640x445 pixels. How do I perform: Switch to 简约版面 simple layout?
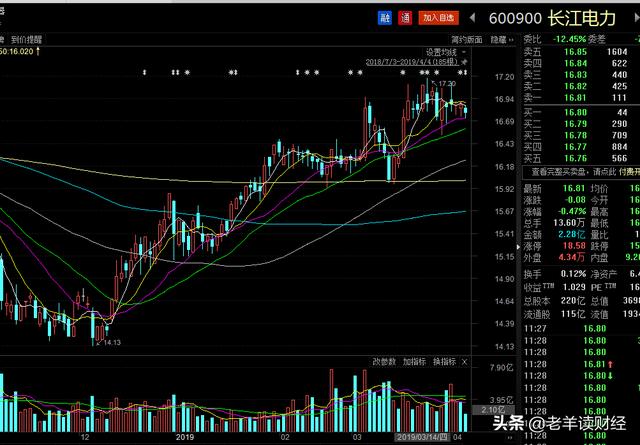pos(467,40)
